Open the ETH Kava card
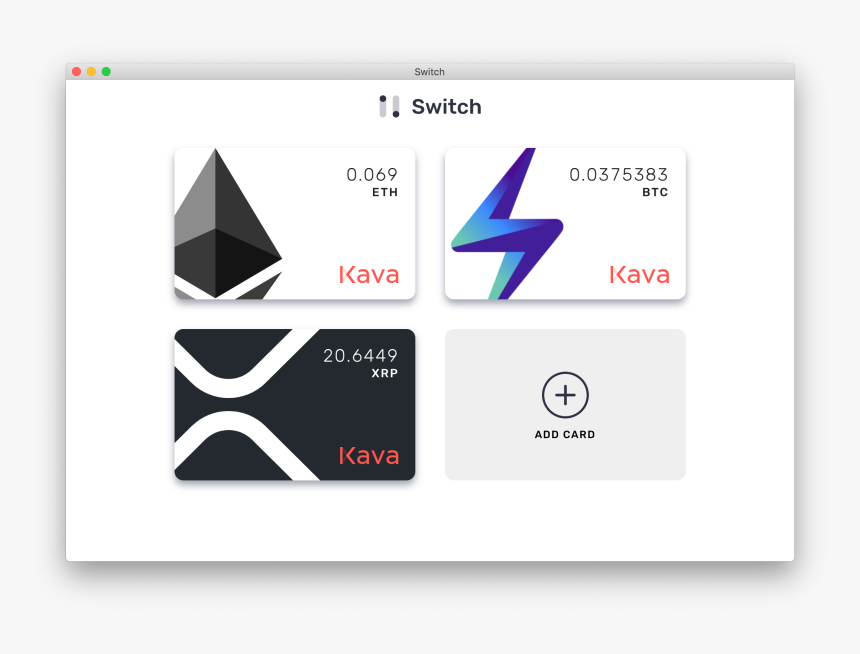The height and width of the screenshot is (654, 860). tap(295, 223)
